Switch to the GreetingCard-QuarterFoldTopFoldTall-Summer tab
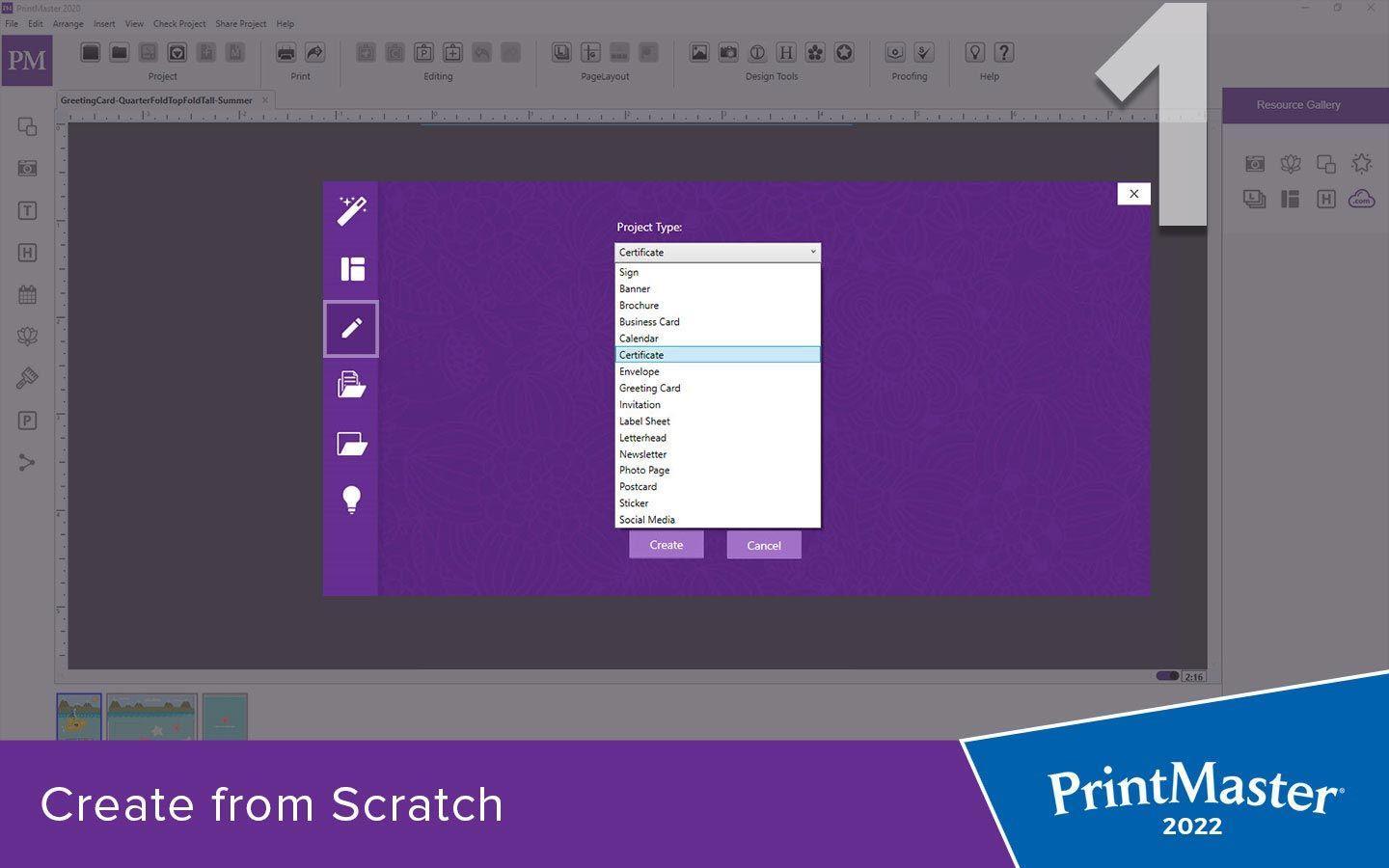The width and height of the screenshot is (1389, 868). click(154, 99)
